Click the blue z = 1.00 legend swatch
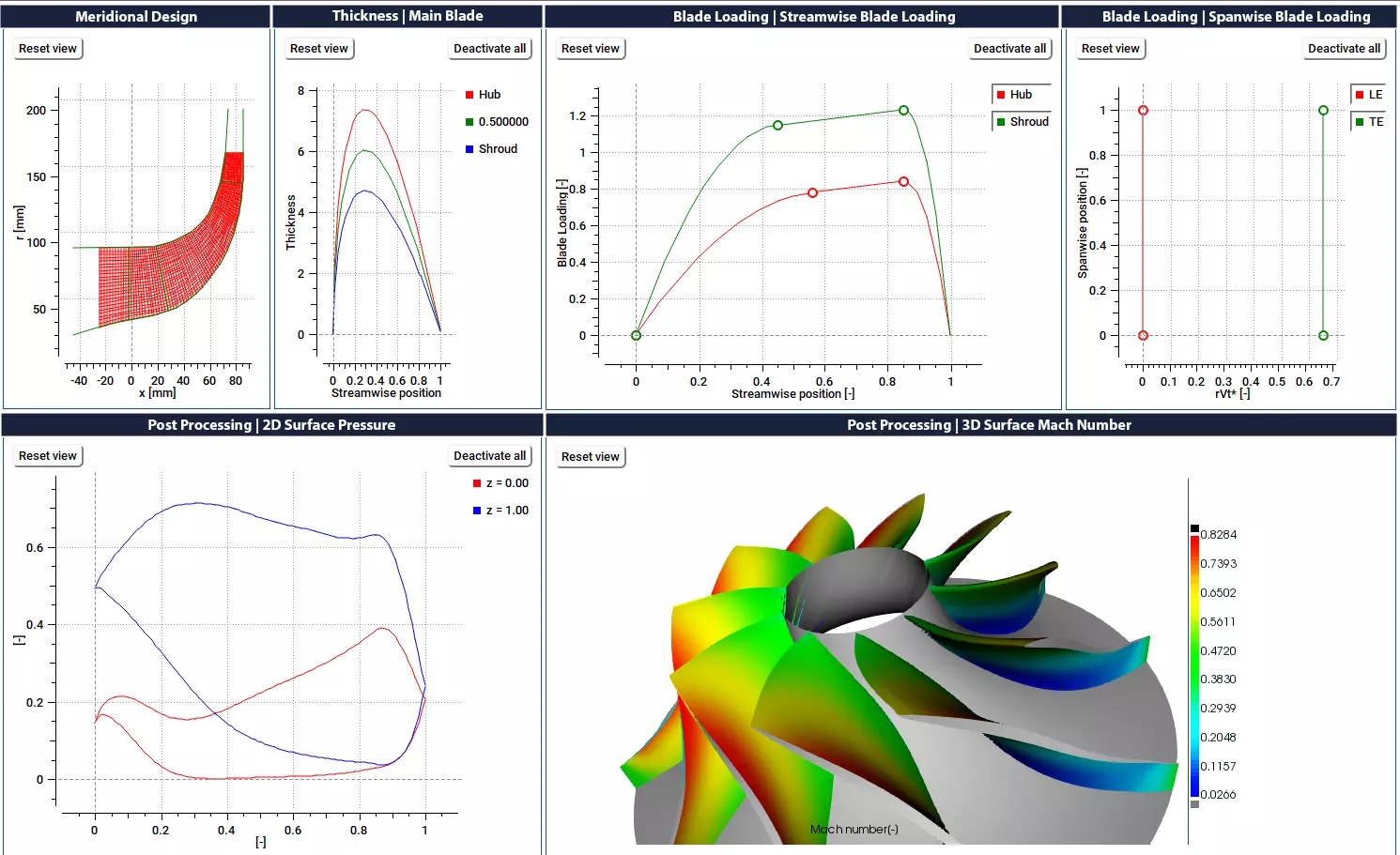 (x=477, y=510)
